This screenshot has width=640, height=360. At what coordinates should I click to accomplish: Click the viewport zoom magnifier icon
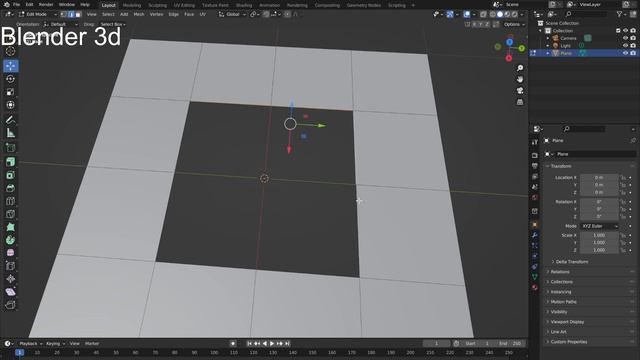[x=520, y=68]
